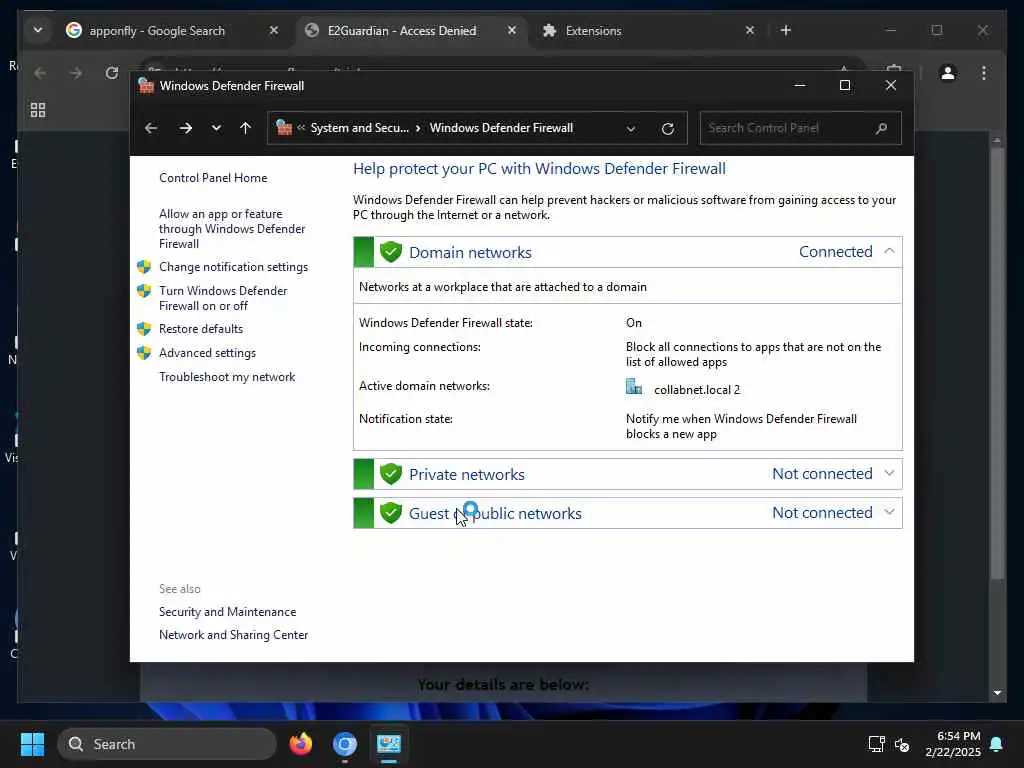
Task: Open Control Panel Home link
Action: coord(213,178)
